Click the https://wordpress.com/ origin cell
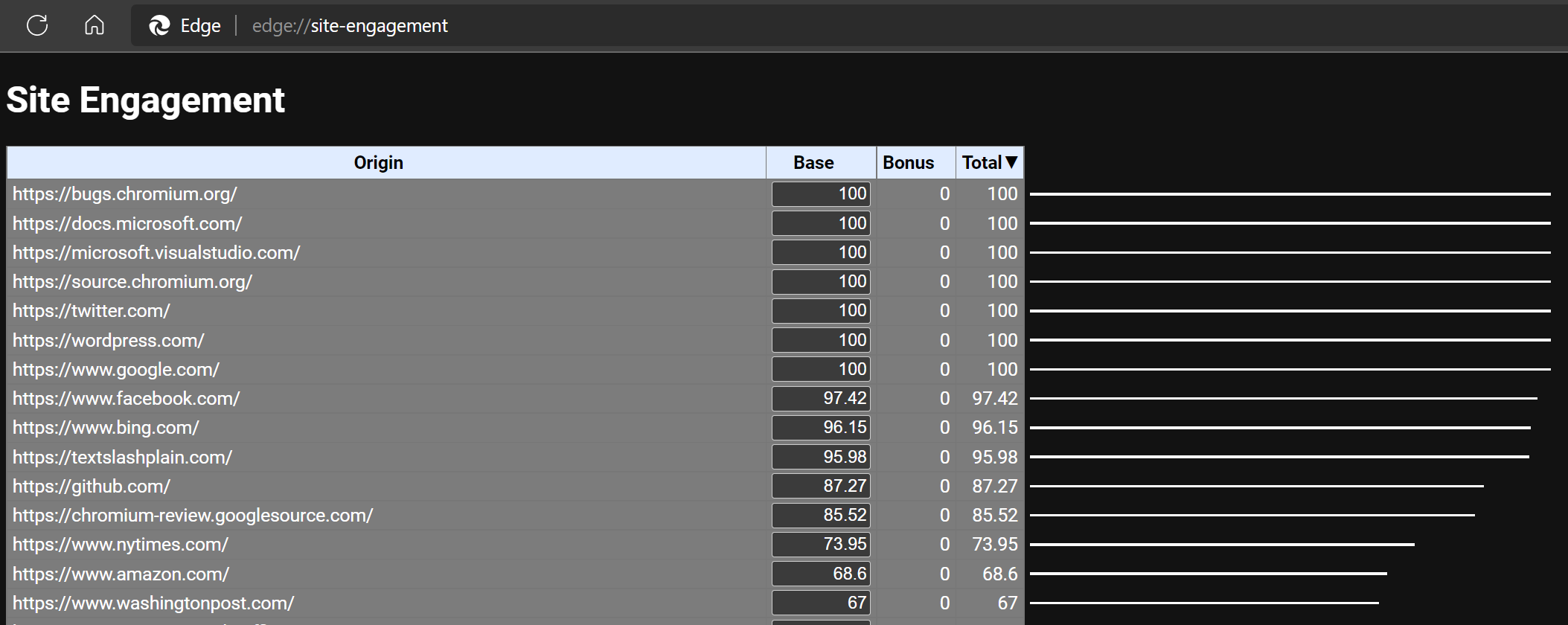1568x625 pixels. (x=109, y=341)
